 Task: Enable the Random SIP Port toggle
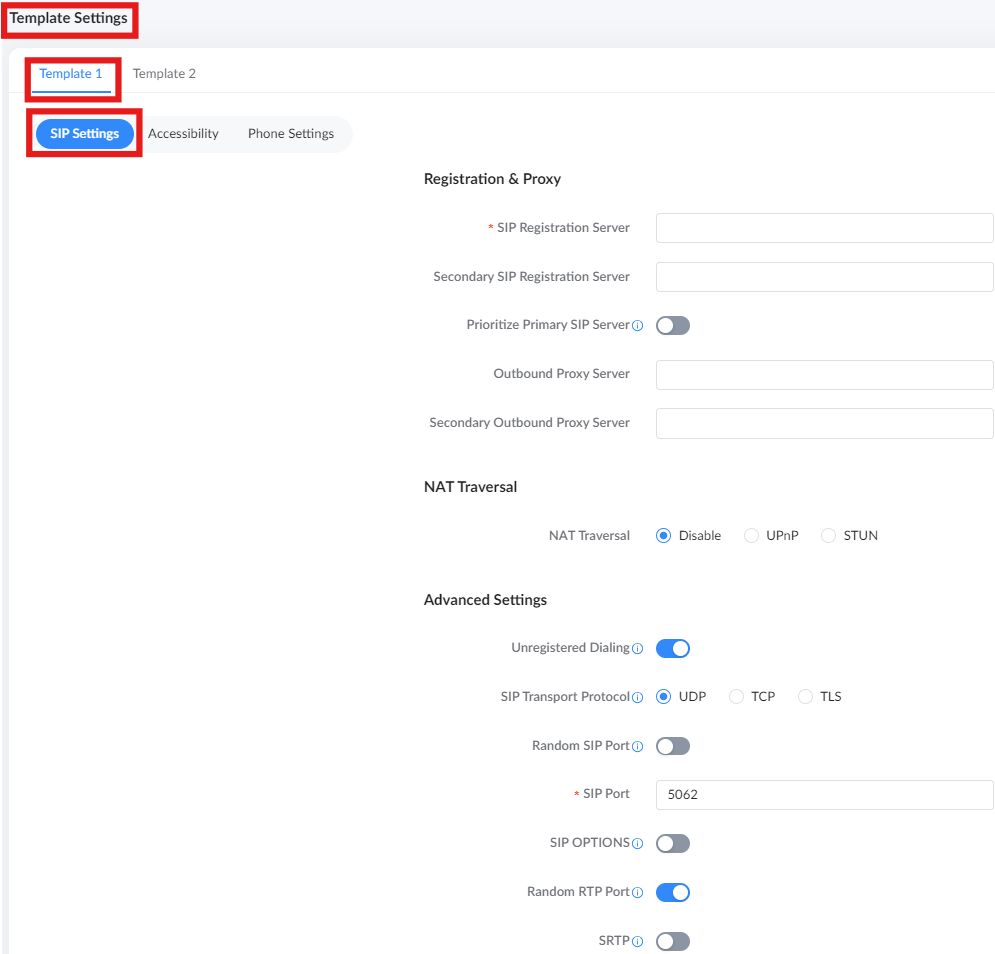(673, 746)
